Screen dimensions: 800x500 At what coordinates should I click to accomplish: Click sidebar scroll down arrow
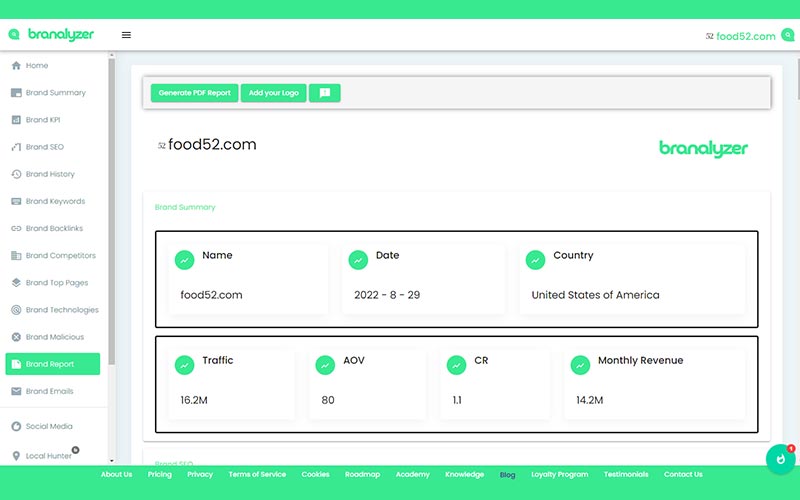[112, 461]
